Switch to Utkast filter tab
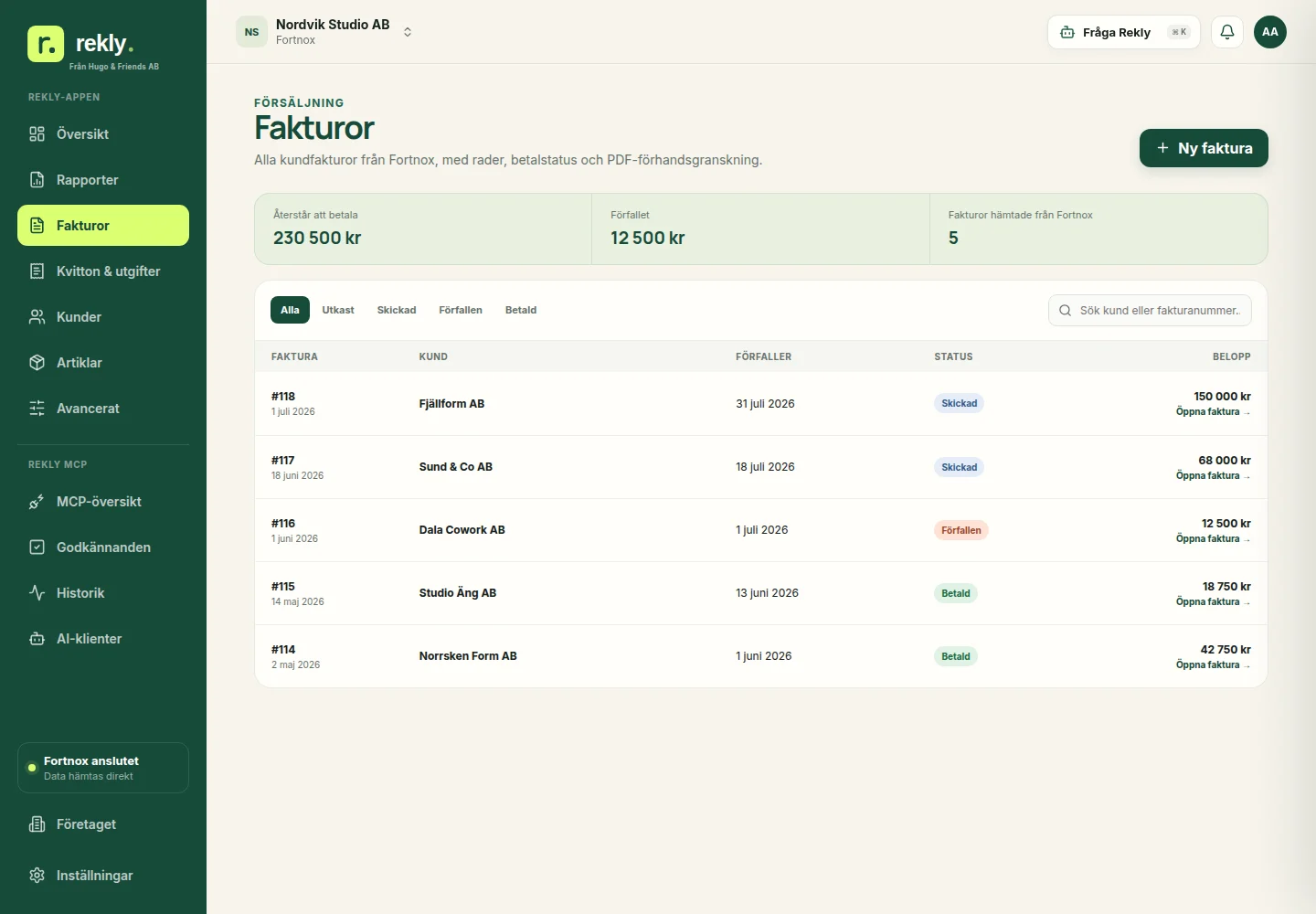1316x914 pixels. (x=338, y=310)
